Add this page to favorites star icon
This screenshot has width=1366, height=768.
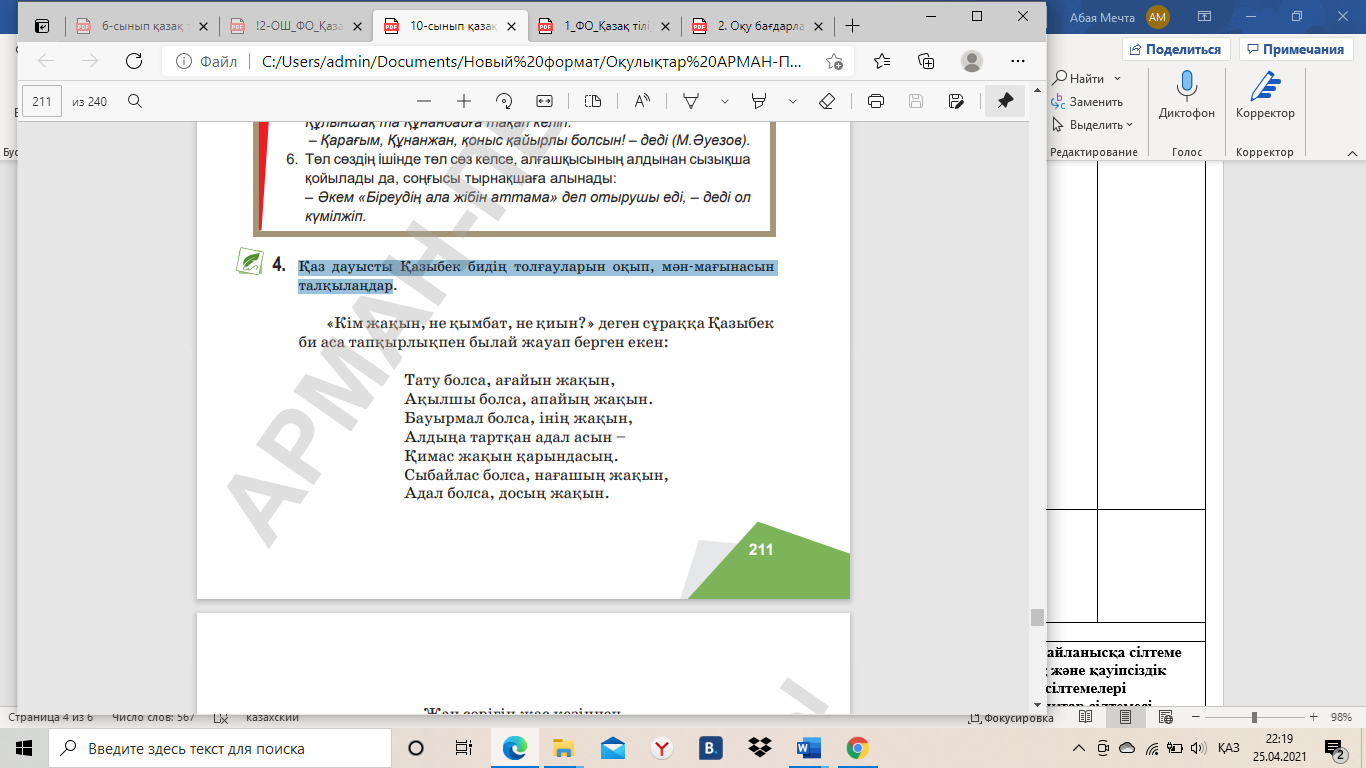pos(834,61)
